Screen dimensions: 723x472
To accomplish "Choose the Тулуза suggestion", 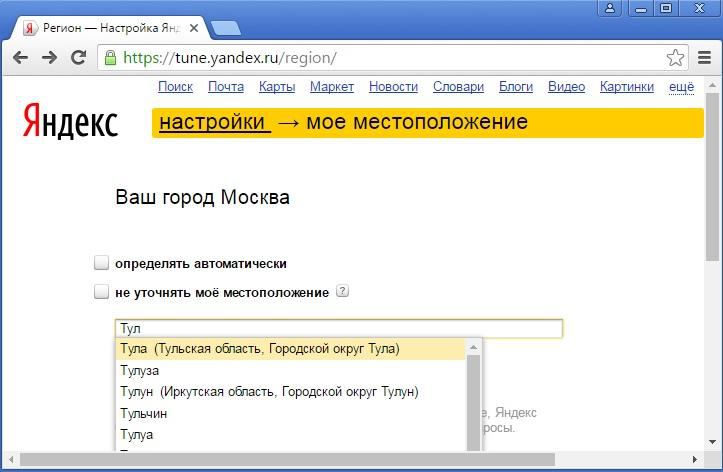I will click(290, 370).
